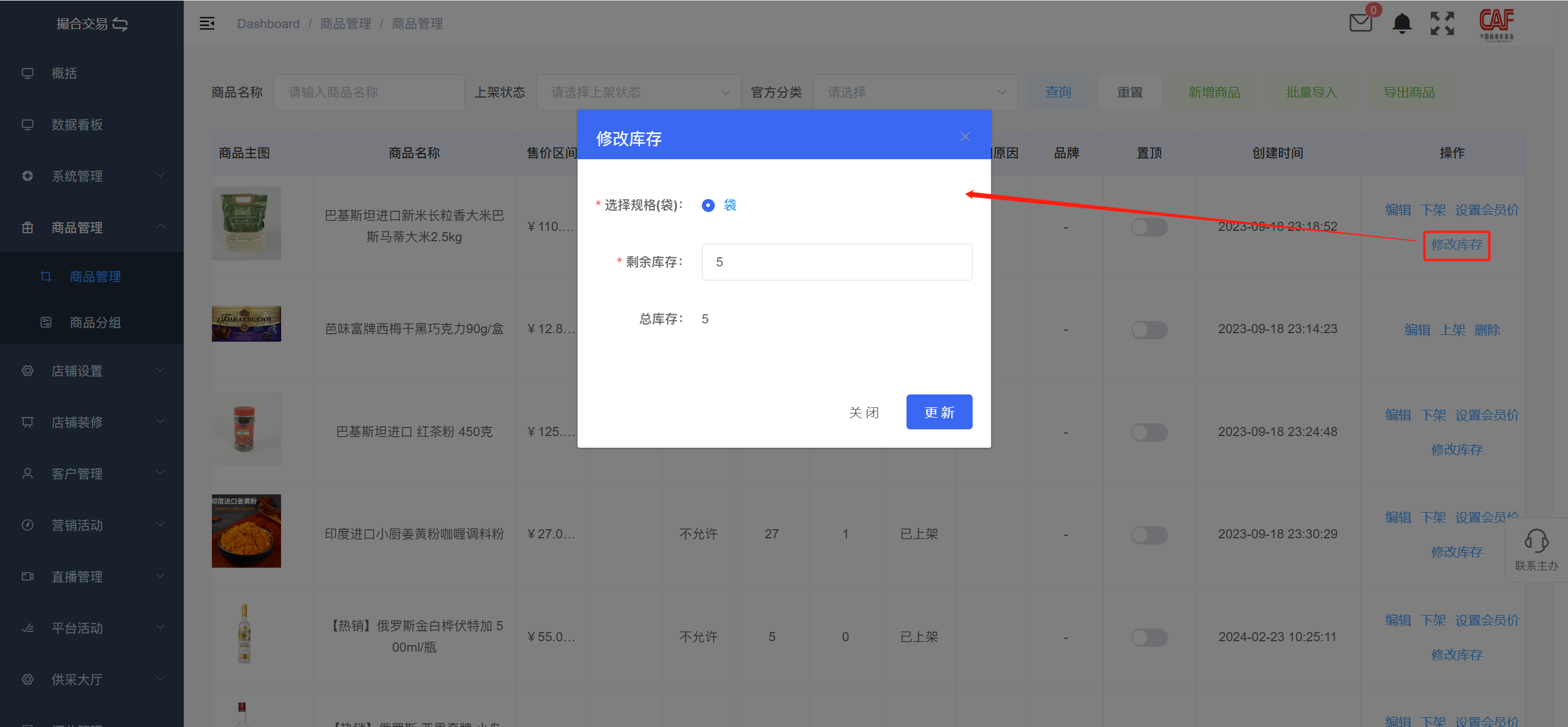Click the turmeric powder product thumbnail

point(246,531)
